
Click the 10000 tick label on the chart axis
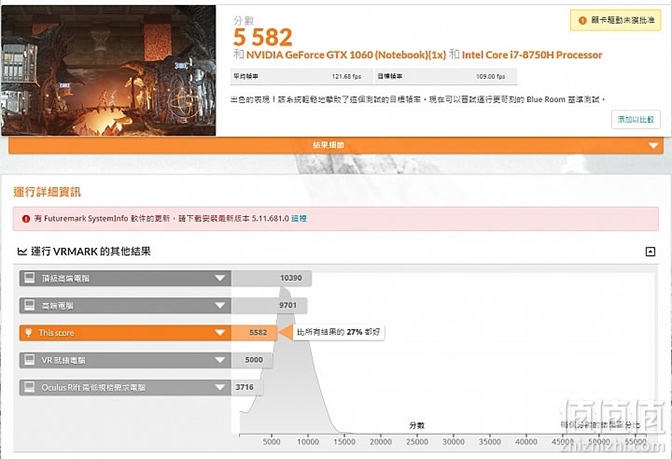click(308, 441)
